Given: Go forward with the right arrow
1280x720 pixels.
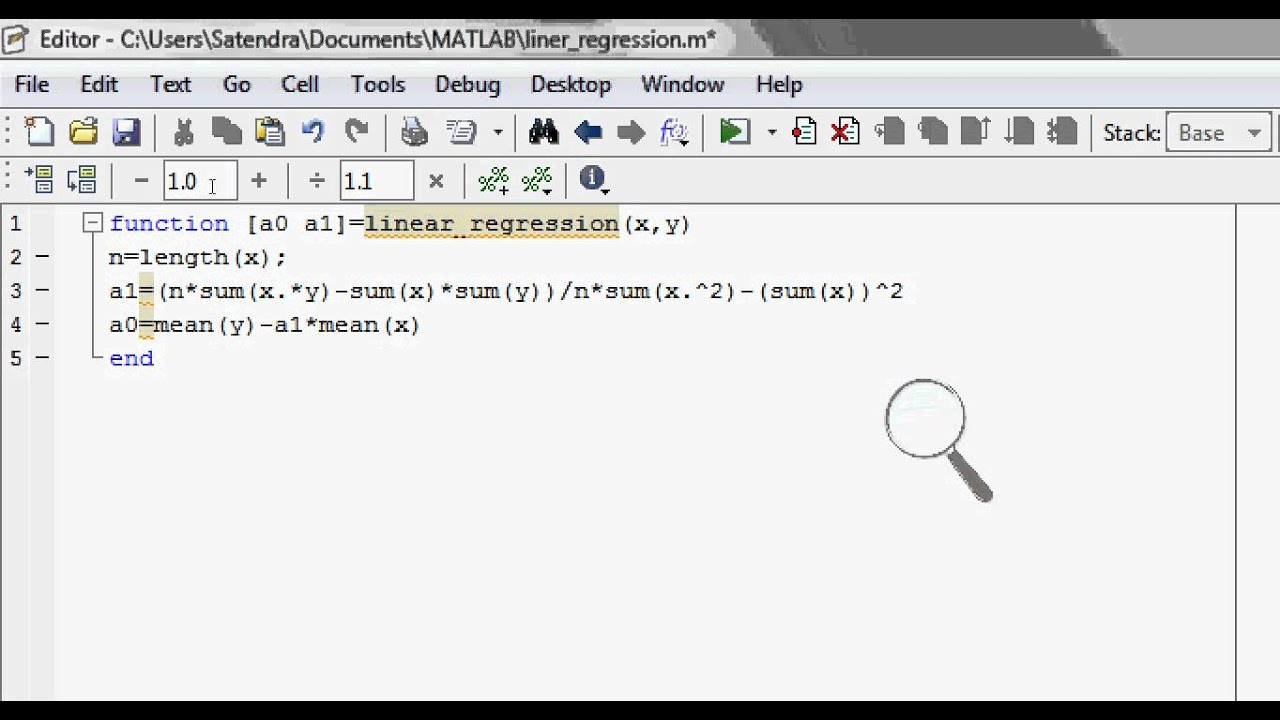Looking at the screenshot, I should [x=631, y=132].
